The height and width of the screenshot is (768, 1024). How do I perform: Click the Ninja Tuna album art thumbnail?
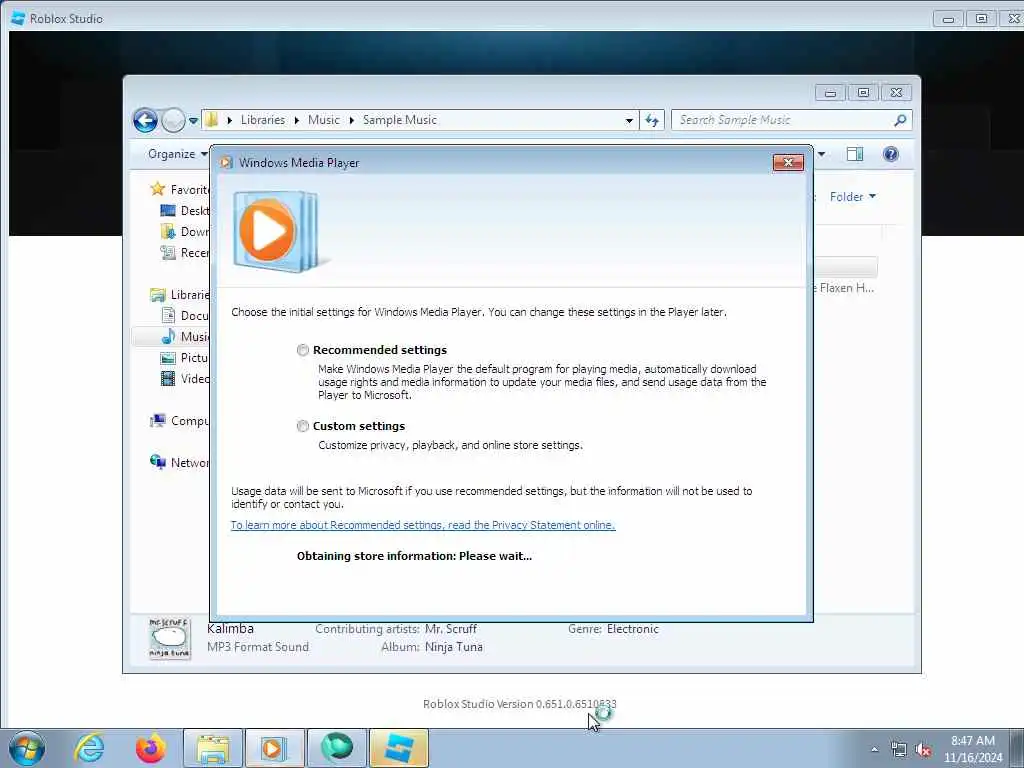[169, 638]
